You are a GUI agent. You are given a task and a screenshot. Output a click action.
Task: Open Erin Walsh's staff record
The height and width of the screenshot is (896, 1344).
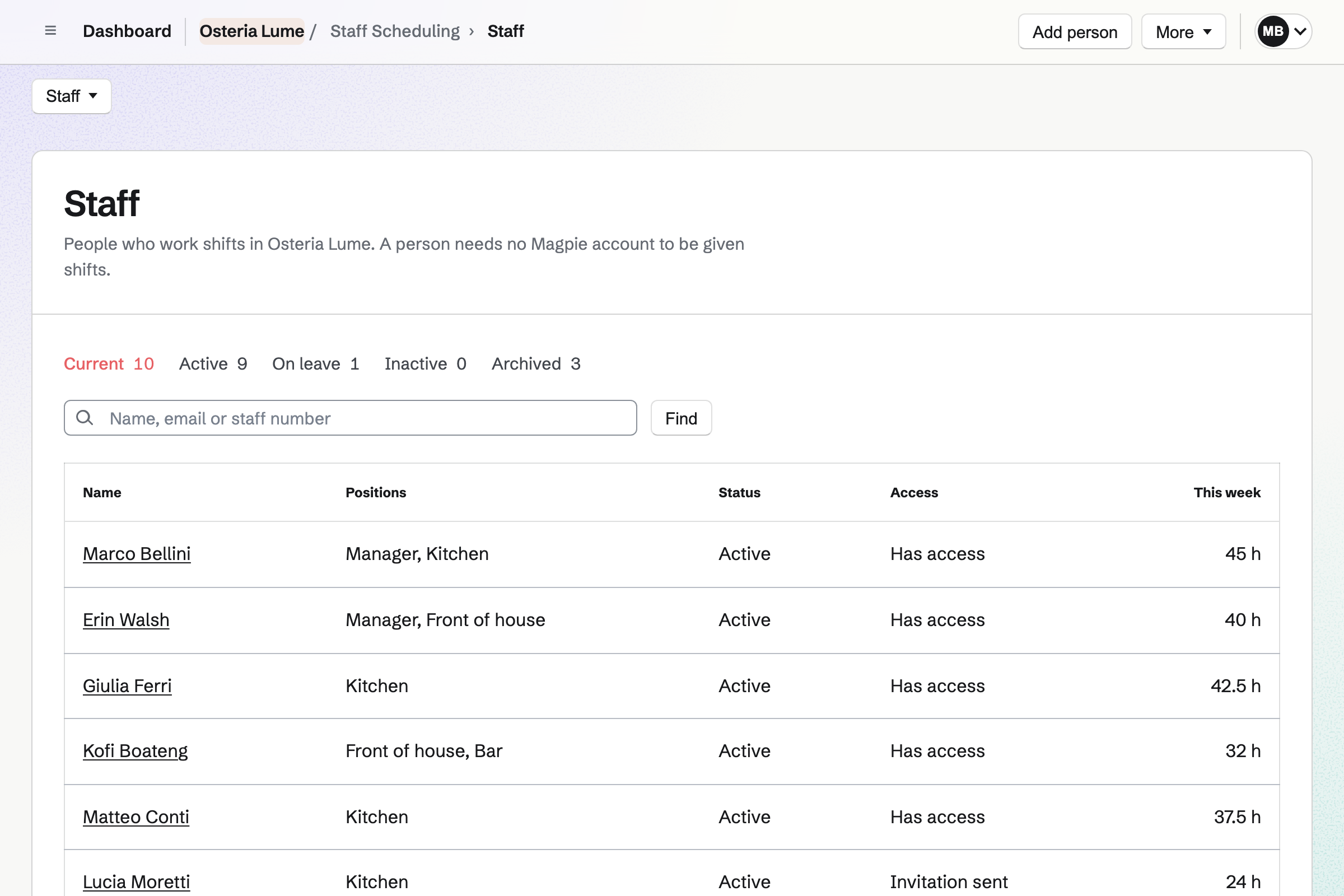point(127,620)
